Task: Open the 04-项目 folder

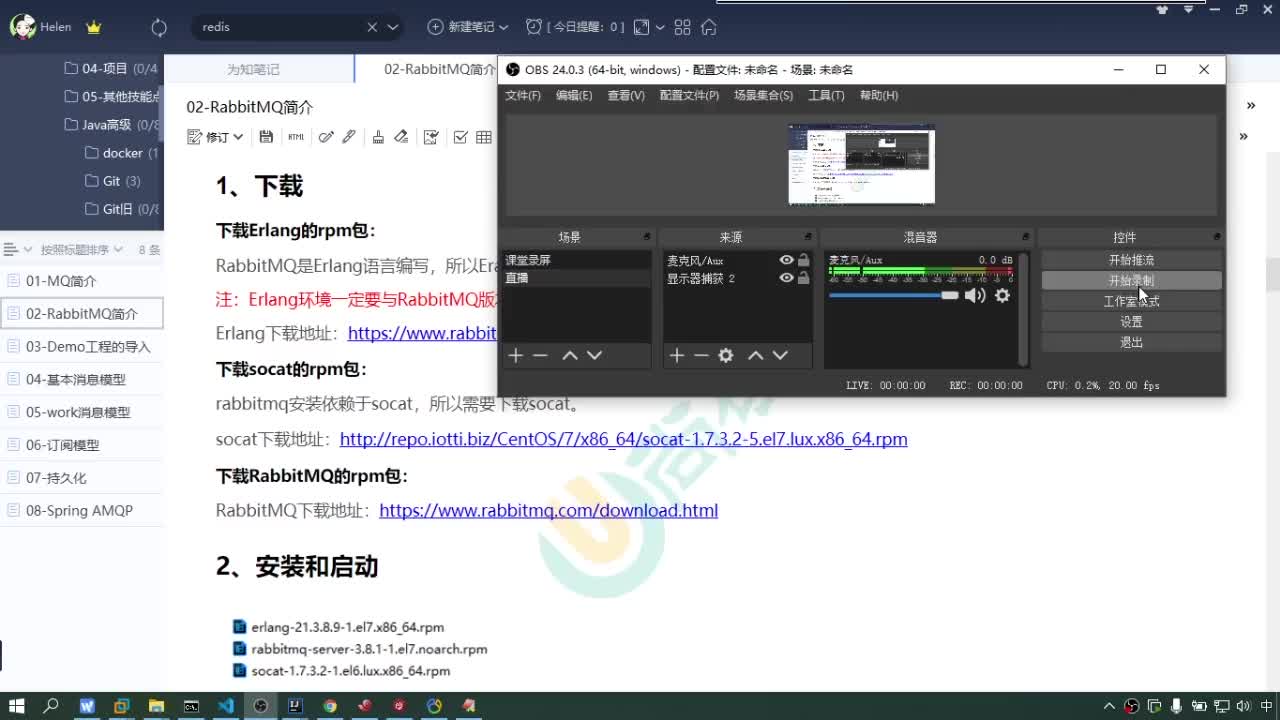Action: [110, 68]
